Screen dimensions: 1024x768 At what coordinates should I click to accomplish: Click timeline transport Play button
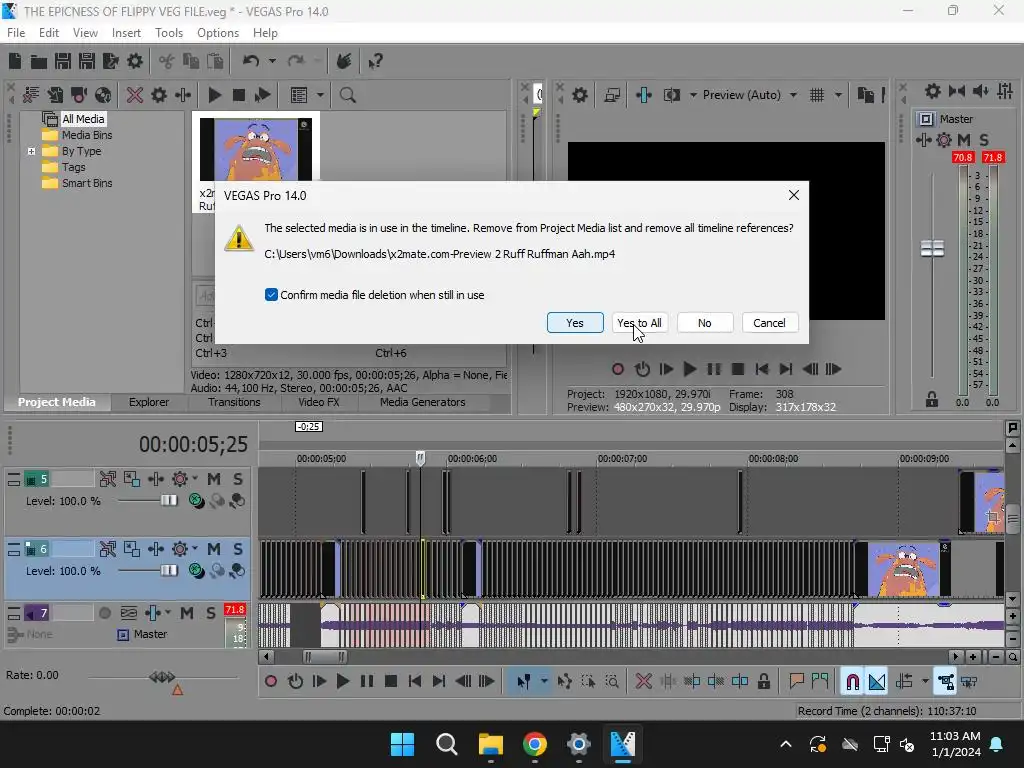tap(342, 682)
